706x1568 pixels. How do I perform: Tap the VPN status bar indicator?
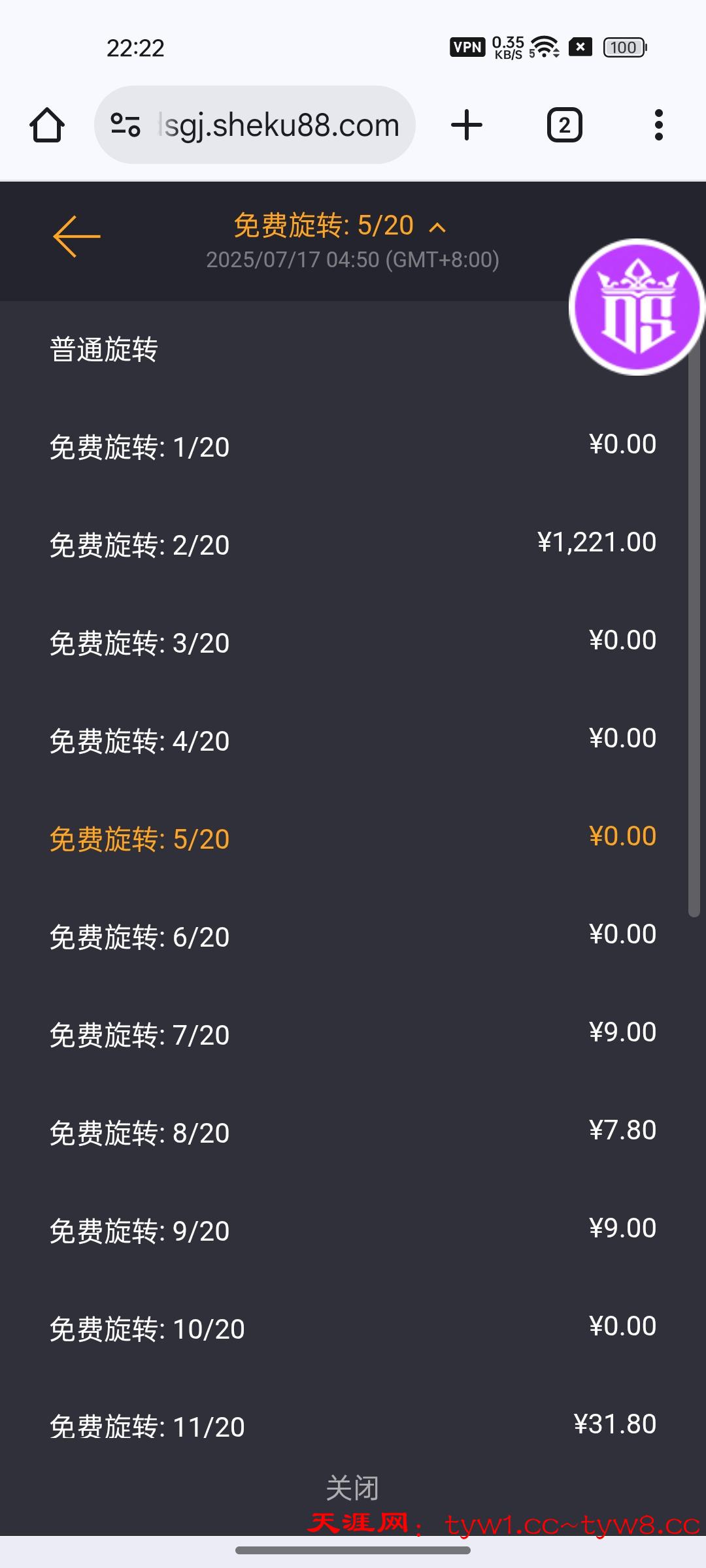pos(467,47)
